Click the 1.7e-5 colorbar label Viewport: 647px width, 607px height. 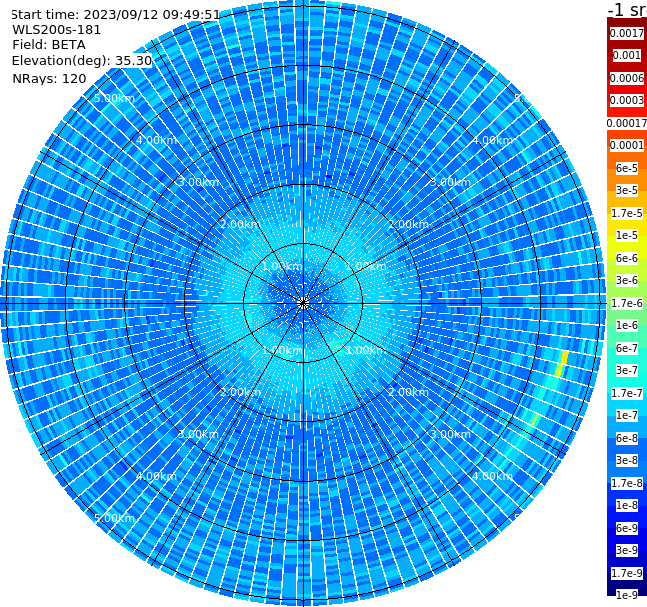627,213
